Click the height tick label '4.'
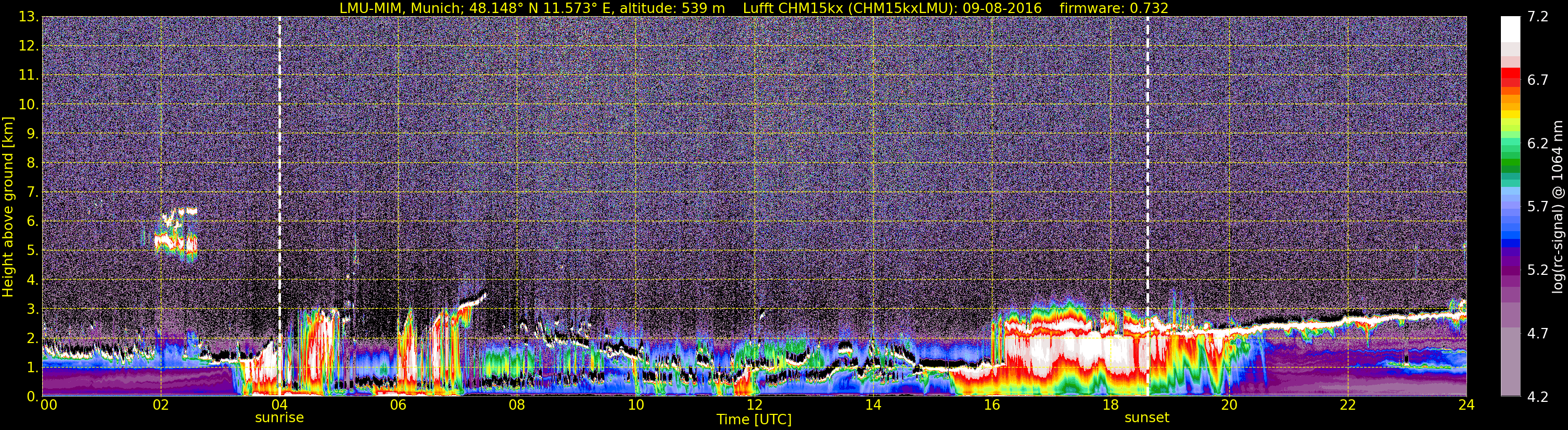This screenshot has height=430, width=1568. 32,280
